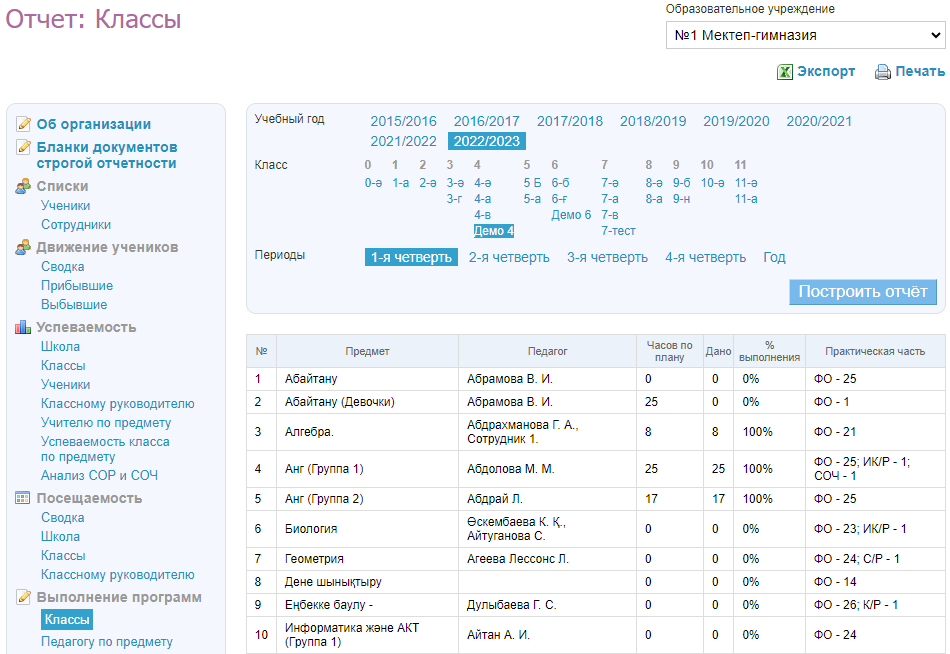This screenshot has height=654, width=950.
Task: Click the Выполнение программ notepad icon
Action: (23, 597)
